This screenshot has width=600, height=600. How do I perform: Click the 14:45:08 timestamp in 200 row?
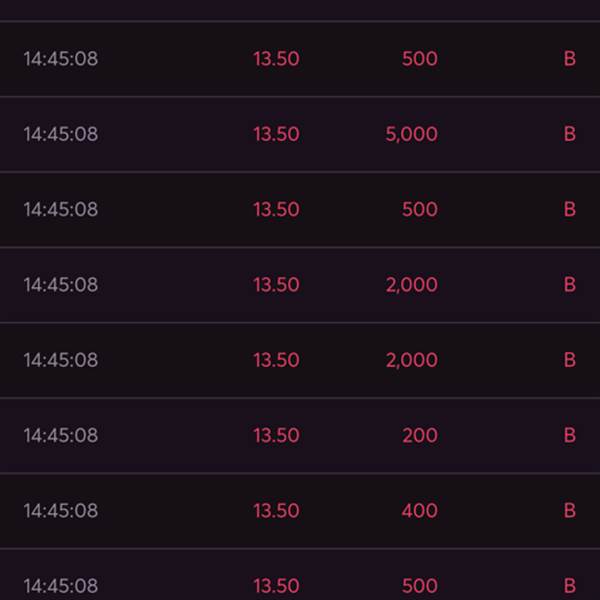[x=61, y=435]
